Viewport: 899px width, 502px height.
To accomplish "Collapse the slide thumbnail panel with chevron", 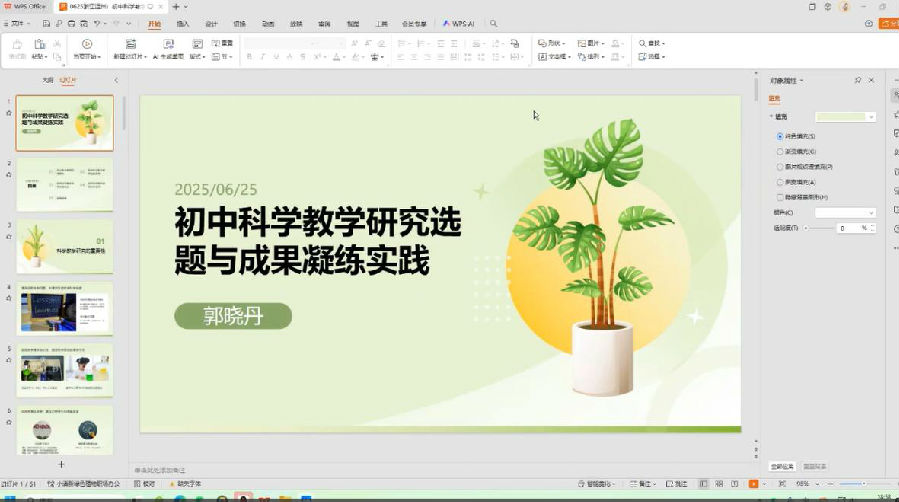I will point(116,80).
